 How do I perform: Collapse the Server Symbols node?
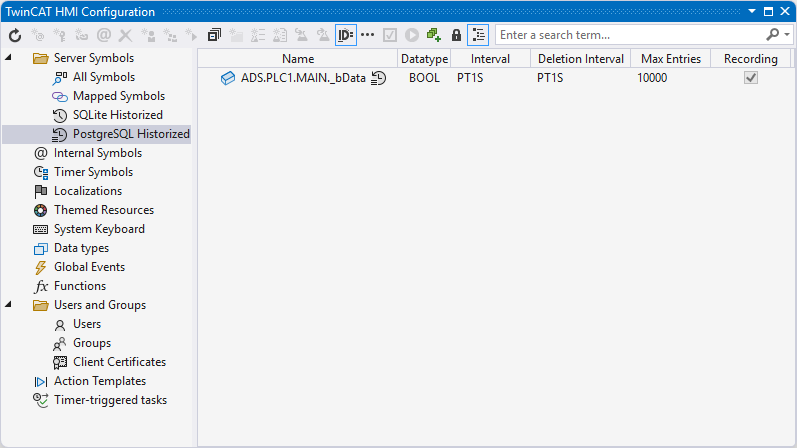8,57
